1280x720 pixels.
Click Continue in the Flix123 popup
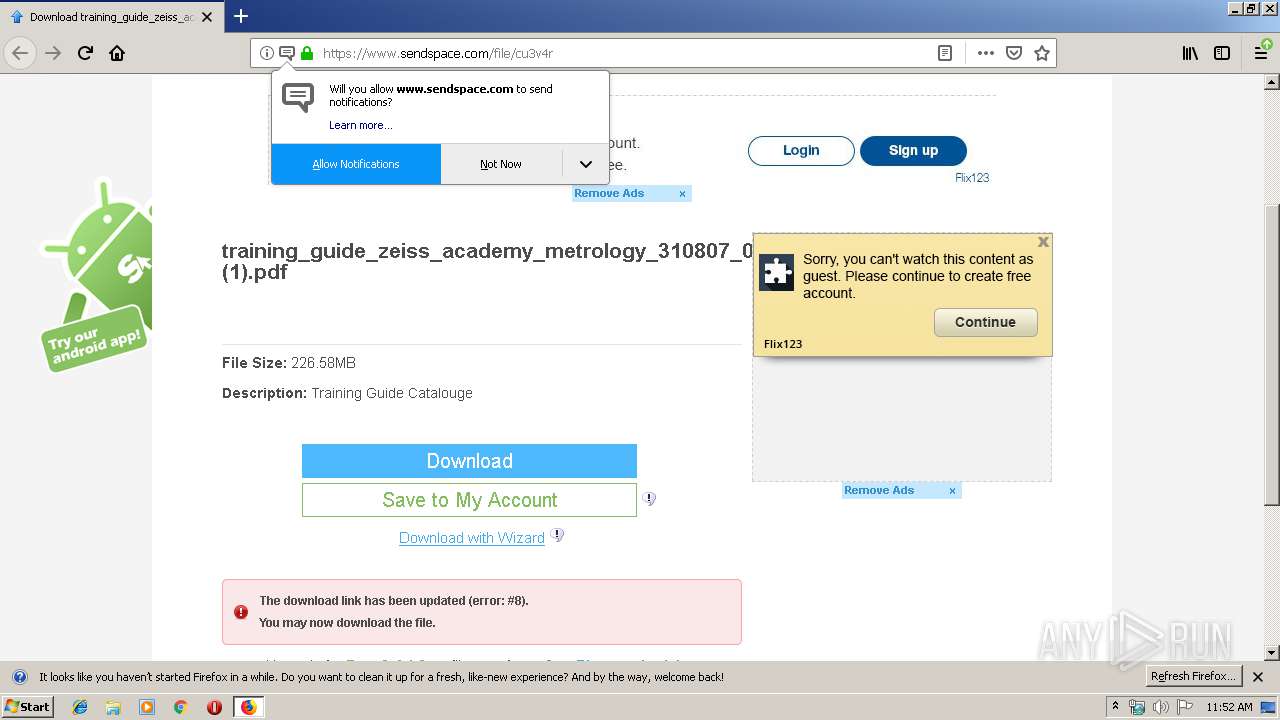985,322
